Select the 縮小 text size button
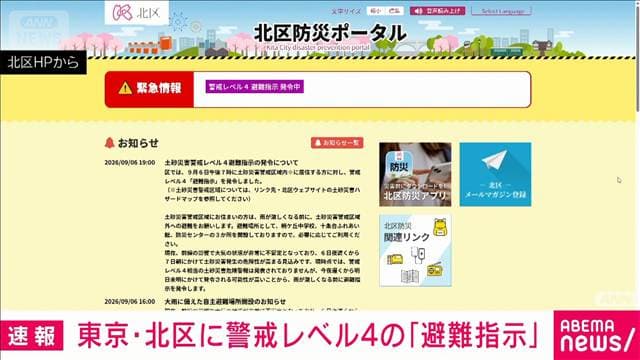This screenshot has height=360, width=640. tap(376, 11)
